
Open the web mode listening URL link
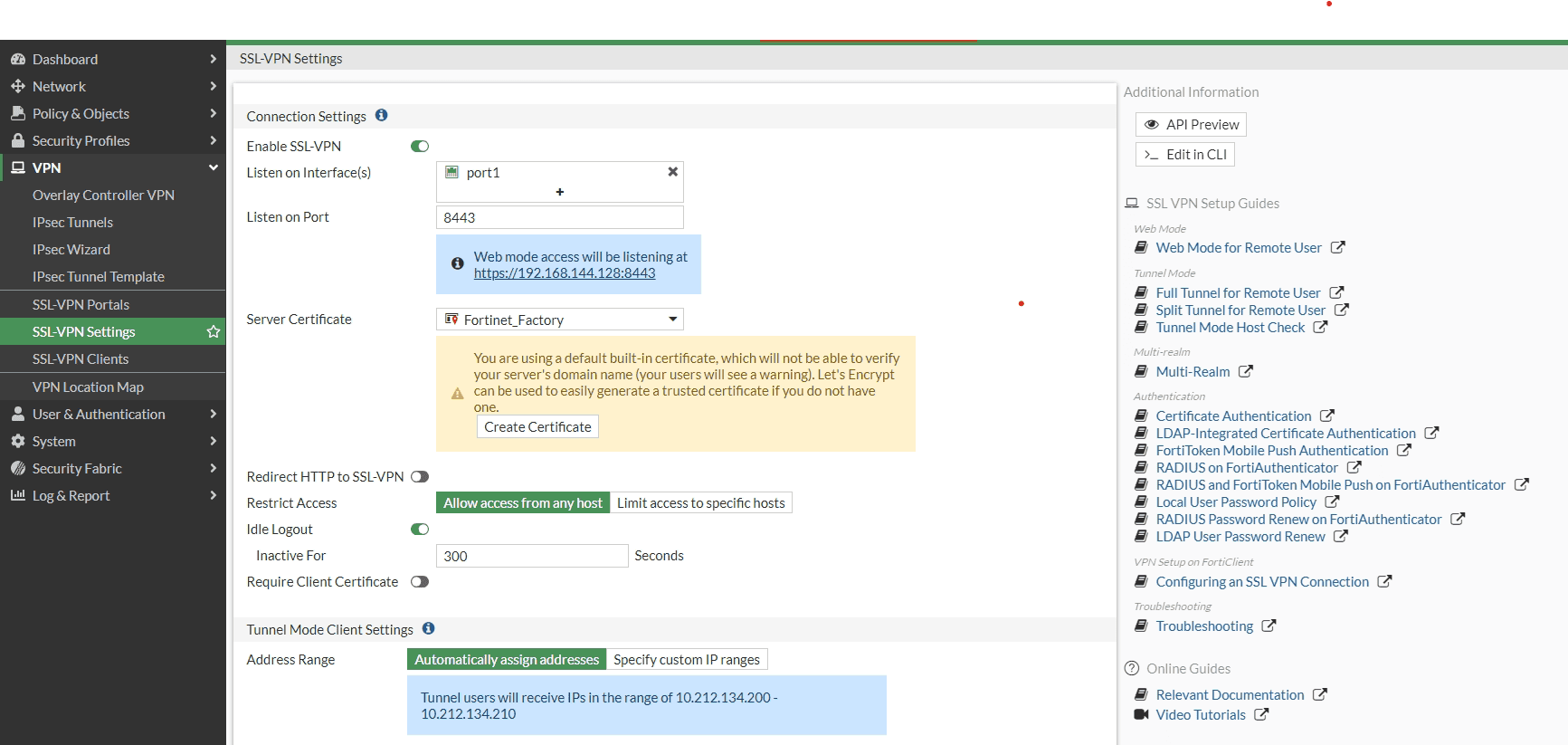pyautogui.click(x=565, y=272)
